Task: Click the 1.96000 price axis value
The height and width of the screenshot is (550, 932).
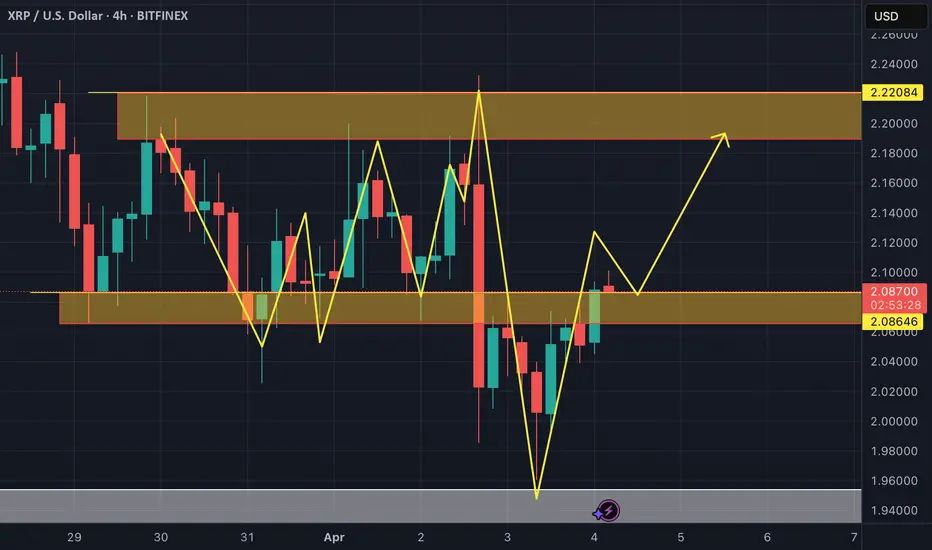Action: tap(893, 480)
